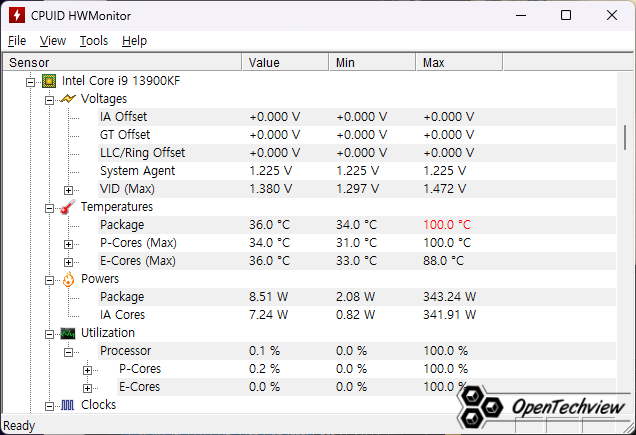The height and width of the screenshot is (435, 636).
Task: Close the HWMonitor window
Action: (612, 15)
